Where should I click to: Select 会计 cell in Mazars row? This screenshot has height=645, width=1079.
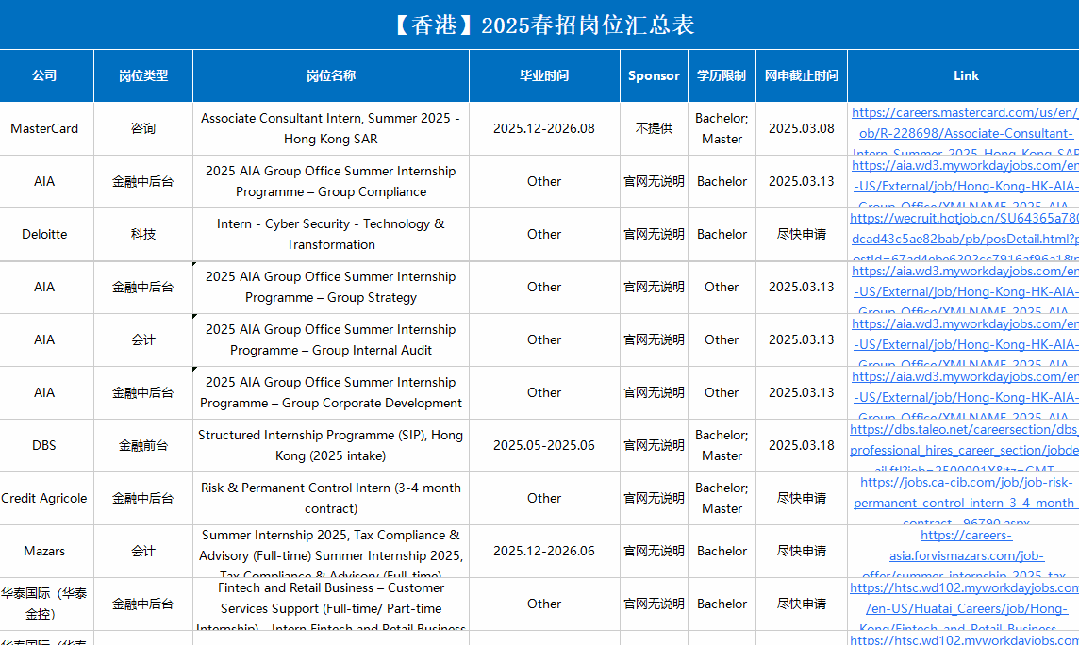143,551
